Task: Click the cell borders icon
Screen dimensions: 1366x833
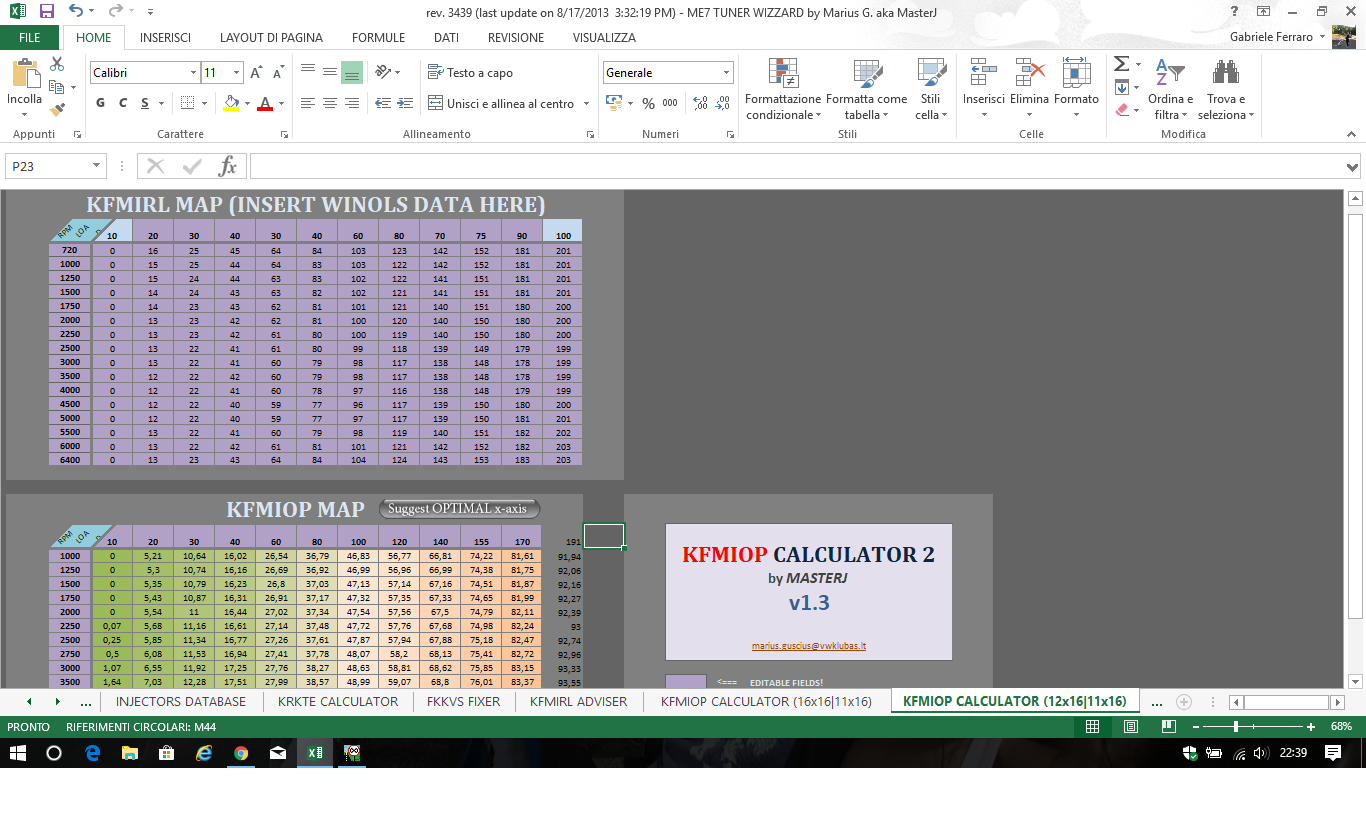Action: point(187,103)
